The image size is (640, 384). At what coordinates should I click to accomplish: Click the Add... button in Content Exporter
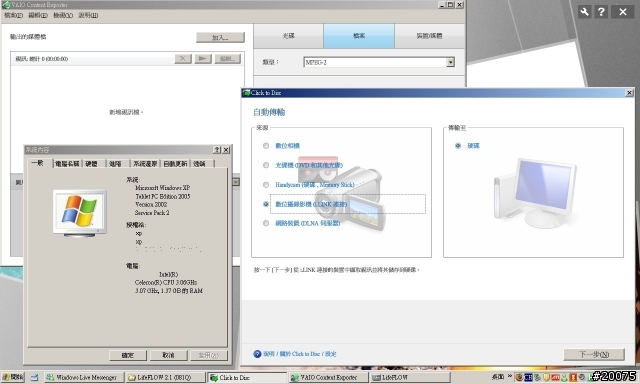tap(220, 37)
